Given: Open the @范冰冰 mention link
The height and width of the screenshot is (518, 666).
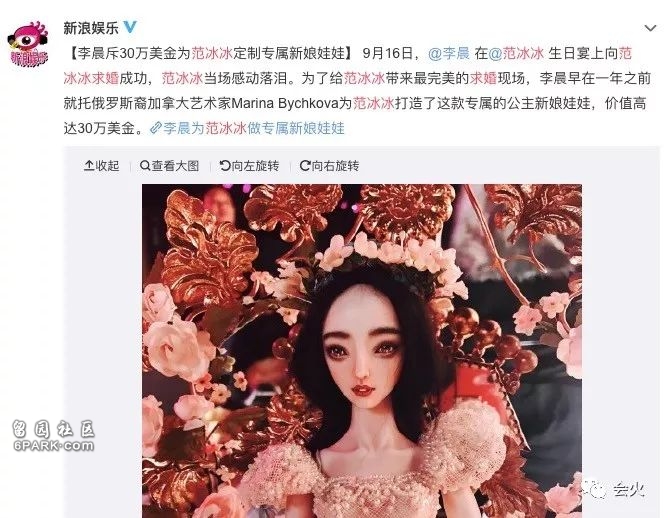Looking at the screenshot, I should pos(516,53).
